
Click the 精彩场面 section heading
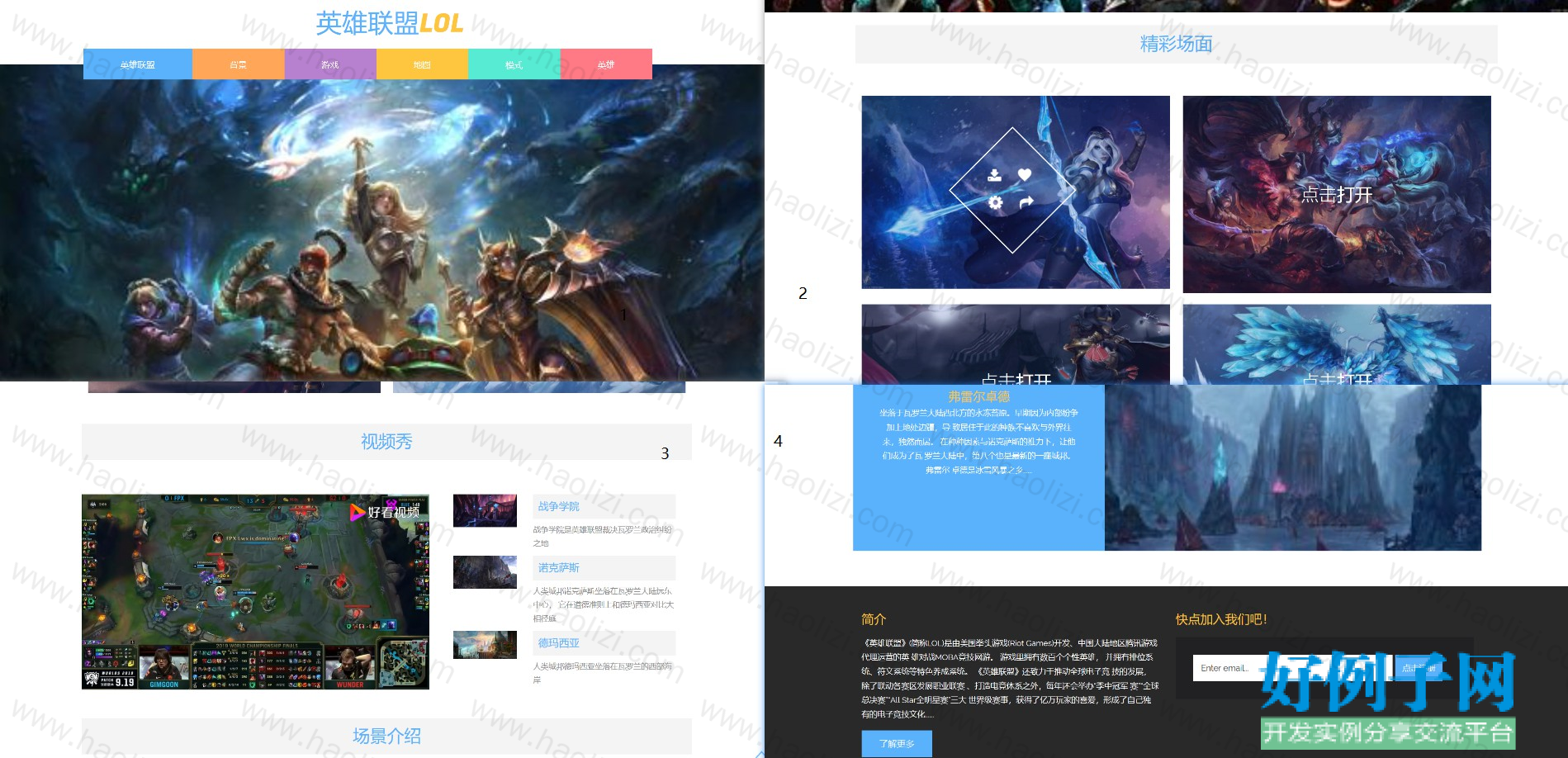point(1176,44)
